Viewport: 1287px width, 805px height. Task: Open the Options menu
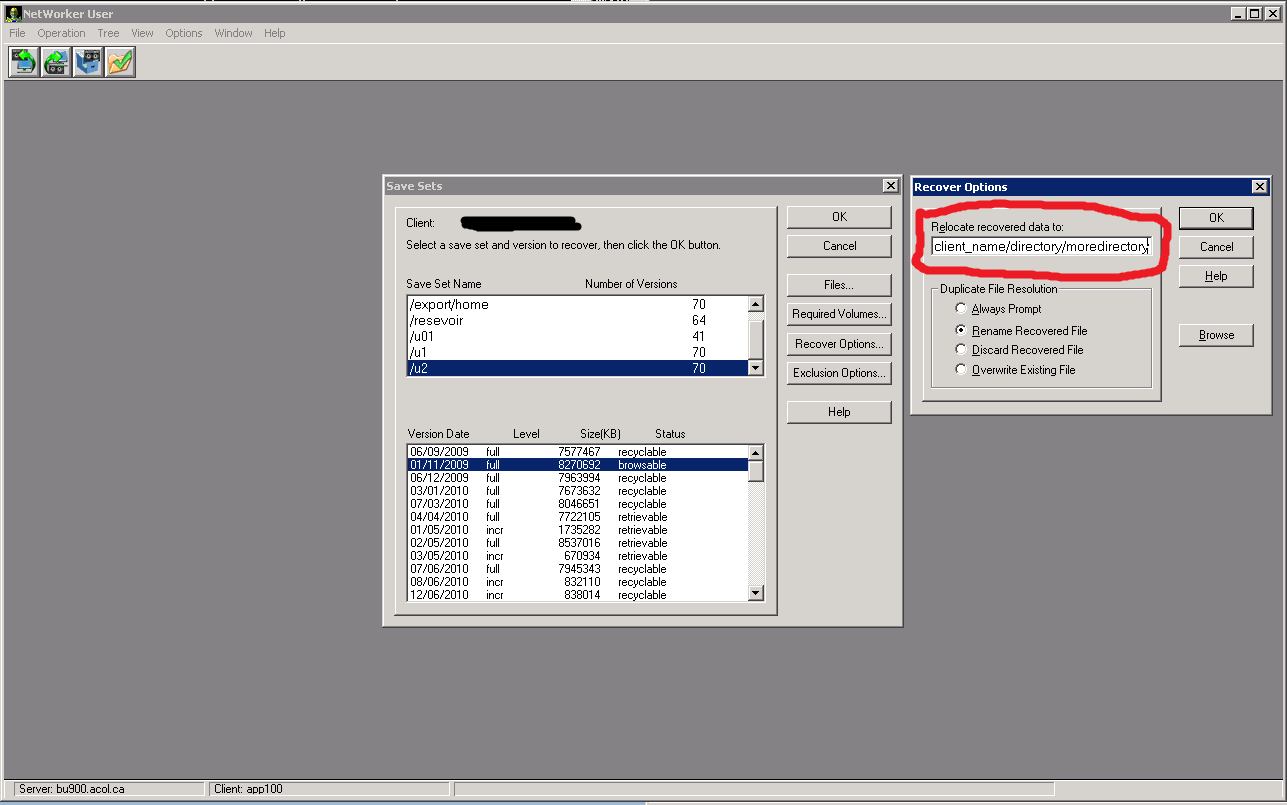click(184, 33)
